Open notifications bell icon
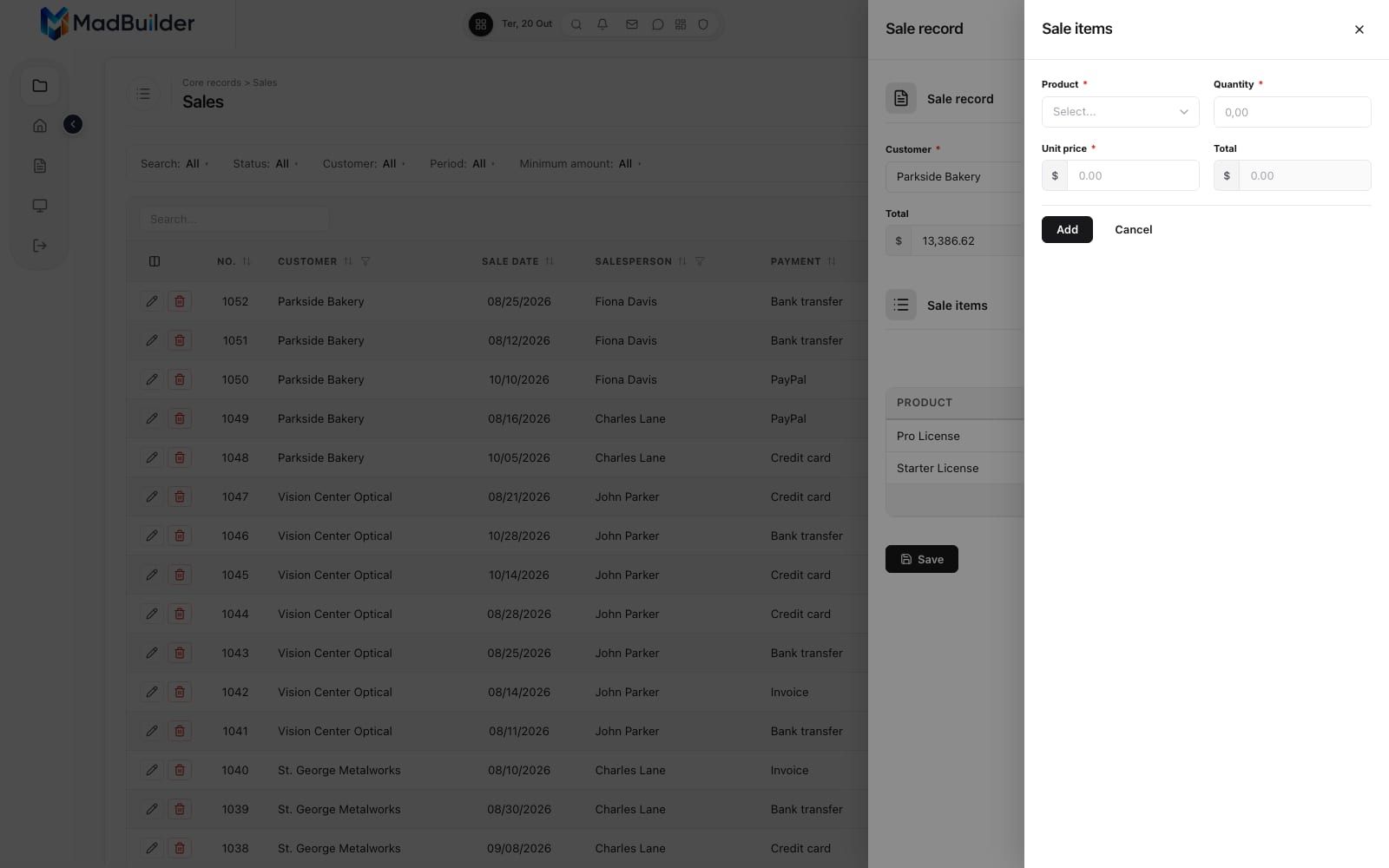1389x868 pixels. pyautogui.click(x=602, y=24)
